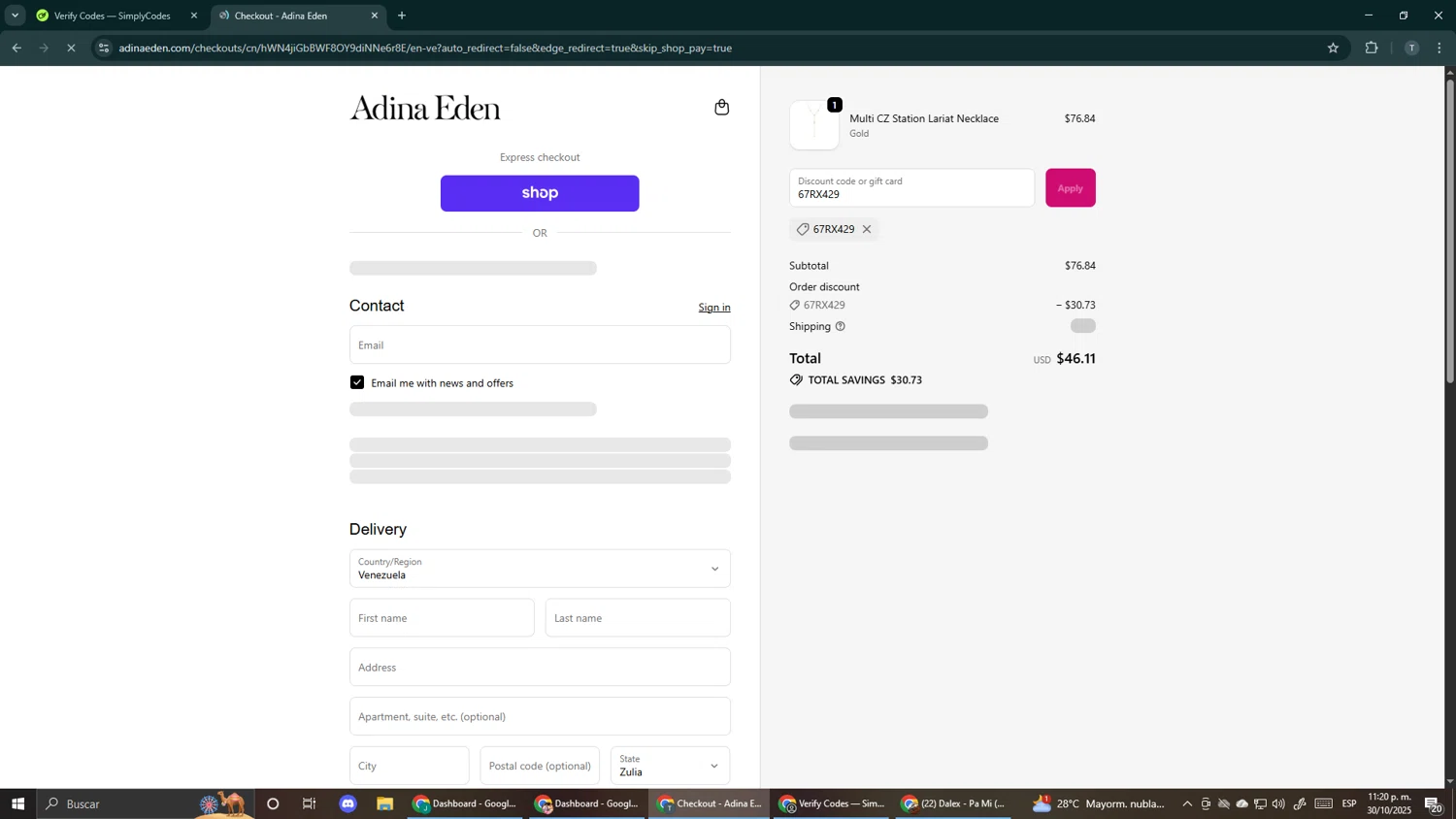Click the City input field
1456x819 pixels.
pos(409,766)
